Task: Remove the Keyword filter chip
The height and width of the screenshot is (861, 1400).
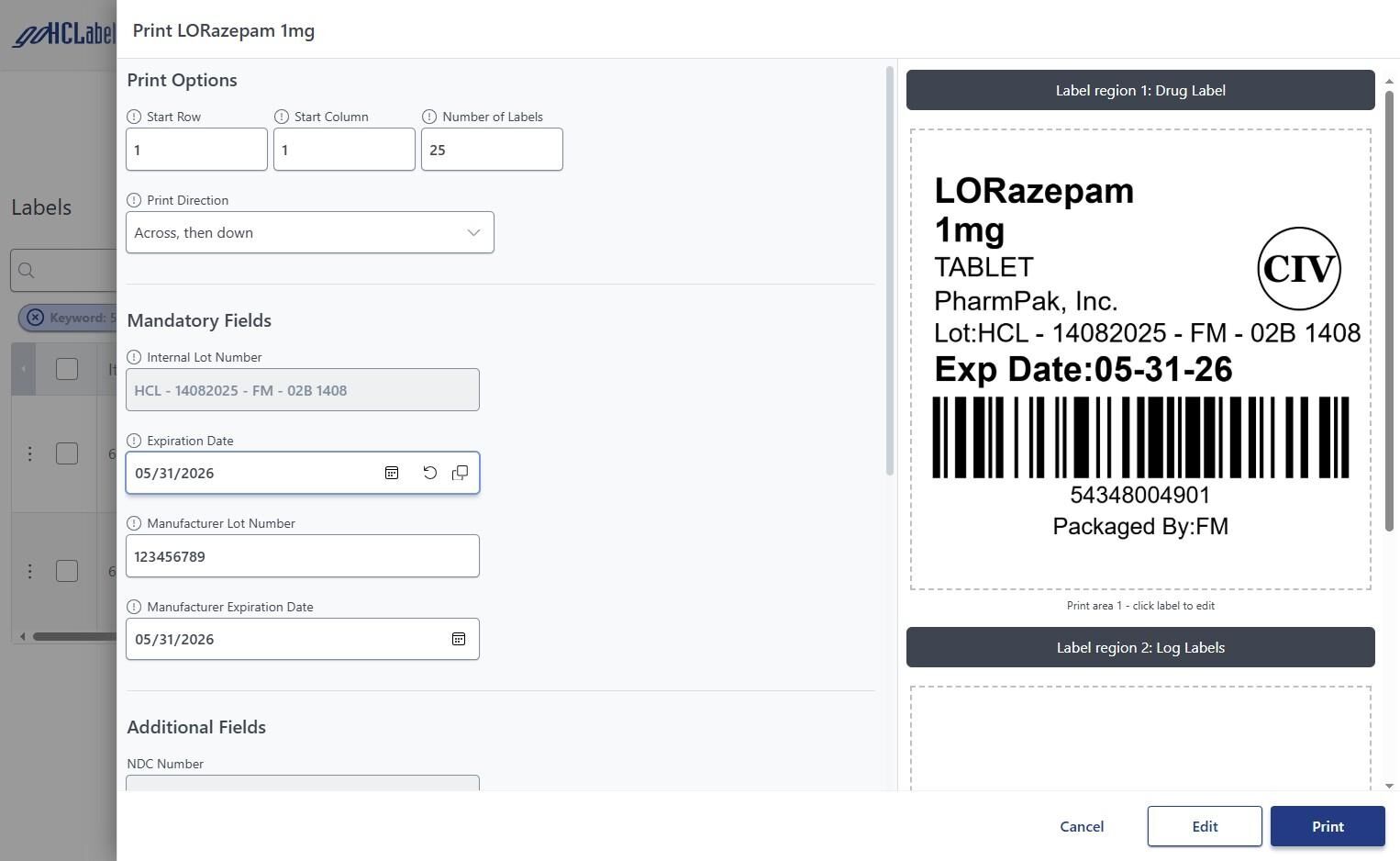Action: pyautogui.click(x=35, y=318)
